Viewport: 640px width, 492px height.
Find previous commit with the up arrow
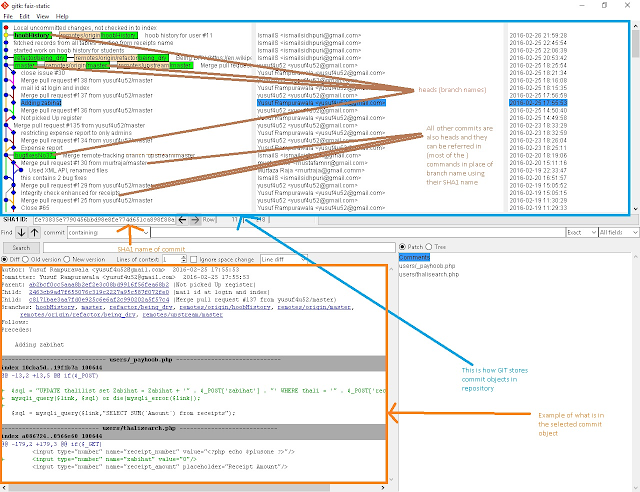click(34, 233)
